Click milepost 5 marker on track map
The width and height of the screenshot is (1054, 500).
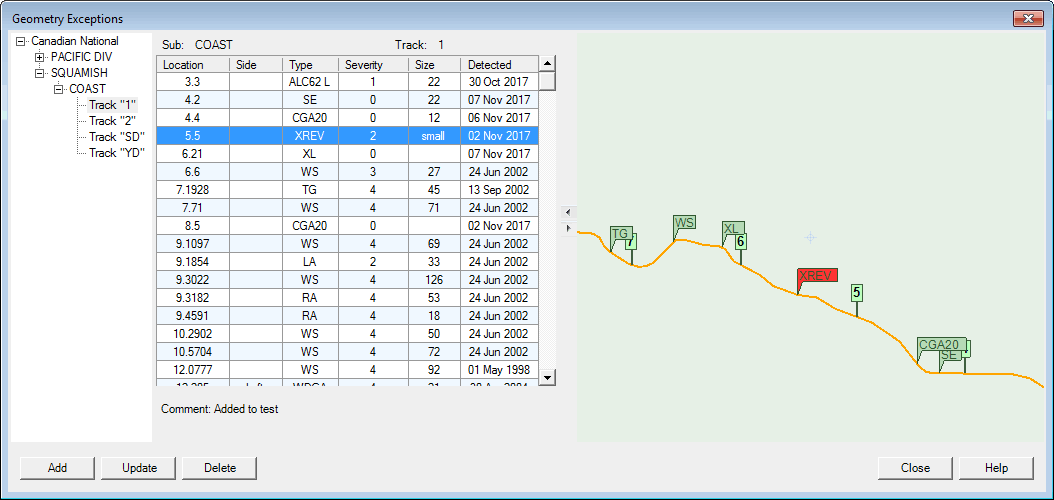click(x=856, y=293)
